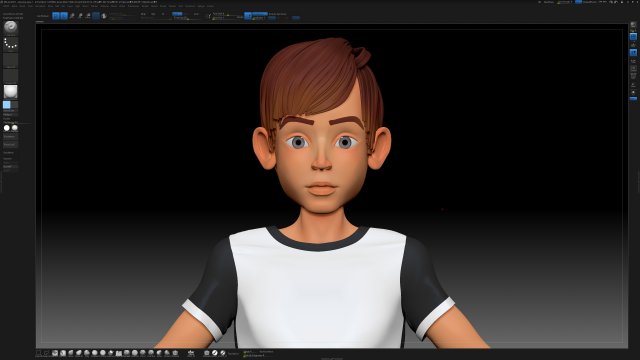Select the light blue main color swatch

7,105
